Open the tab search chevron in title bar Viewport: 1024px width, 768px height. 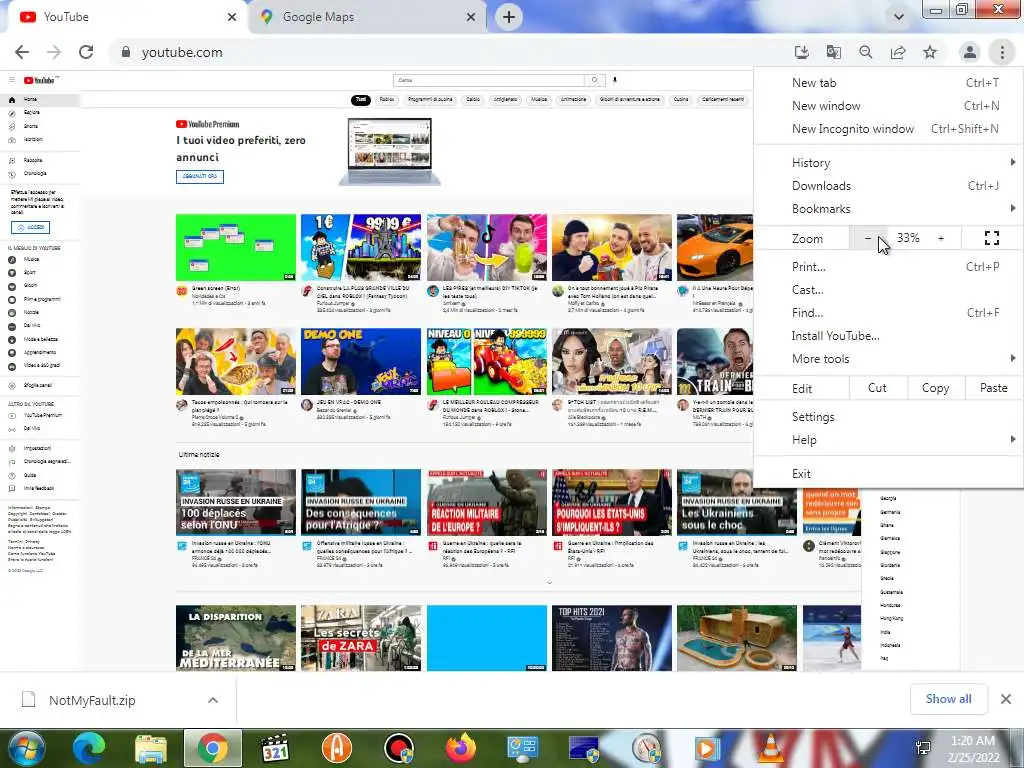(899, 17)
